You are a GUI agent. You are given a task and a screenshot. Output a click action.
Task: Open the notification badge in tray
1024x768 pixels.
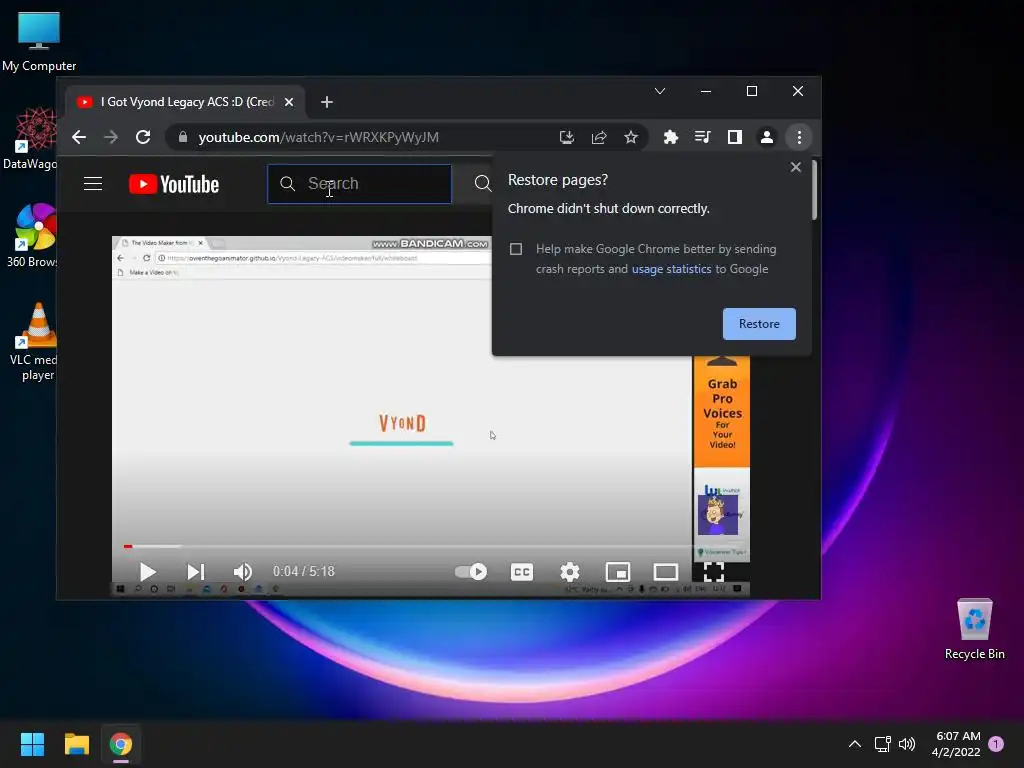coord(996,744)
